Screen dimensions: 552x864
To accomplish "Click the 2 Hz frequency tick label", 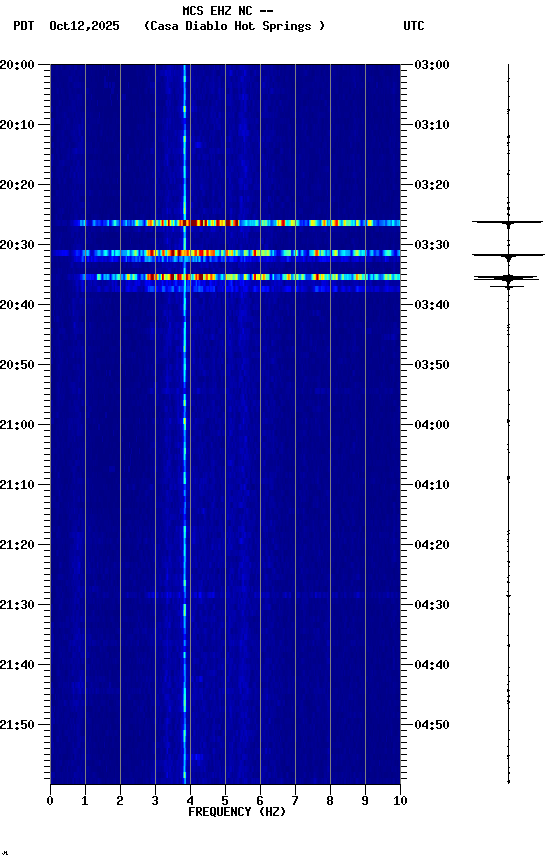I will (x=120, y=801).
